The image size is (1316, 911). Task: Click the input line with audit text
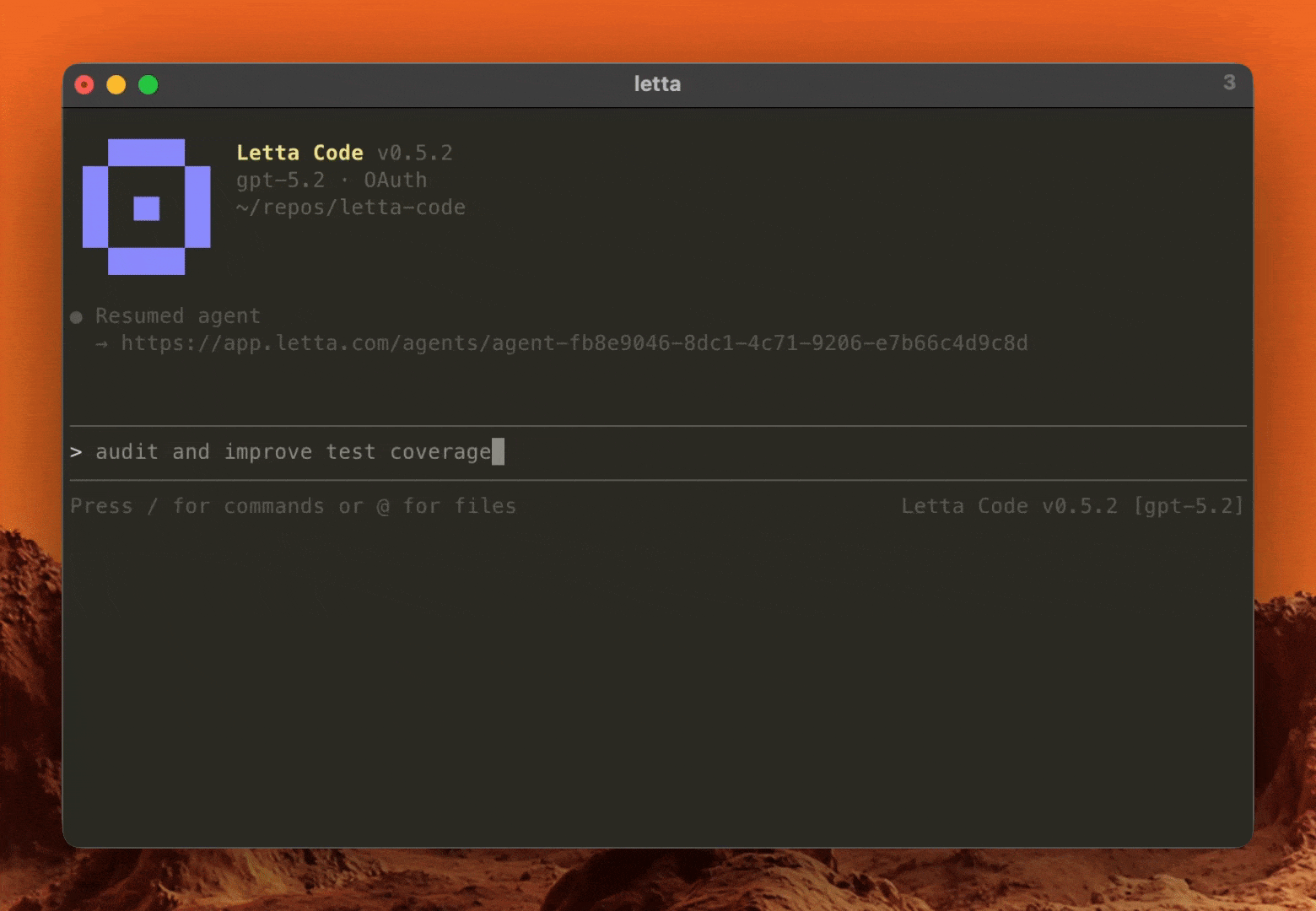pyautogui.click(x=292, y=452)
